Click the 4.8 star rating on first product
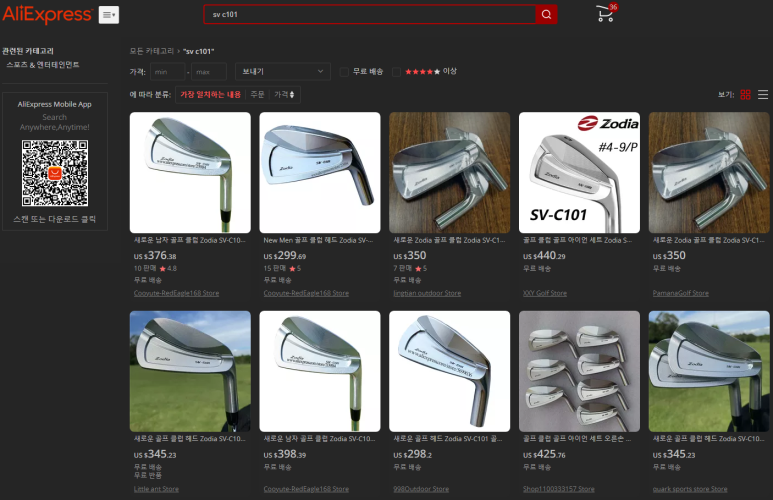The height and width of the screenshot is (500, 773). [168, 268]
